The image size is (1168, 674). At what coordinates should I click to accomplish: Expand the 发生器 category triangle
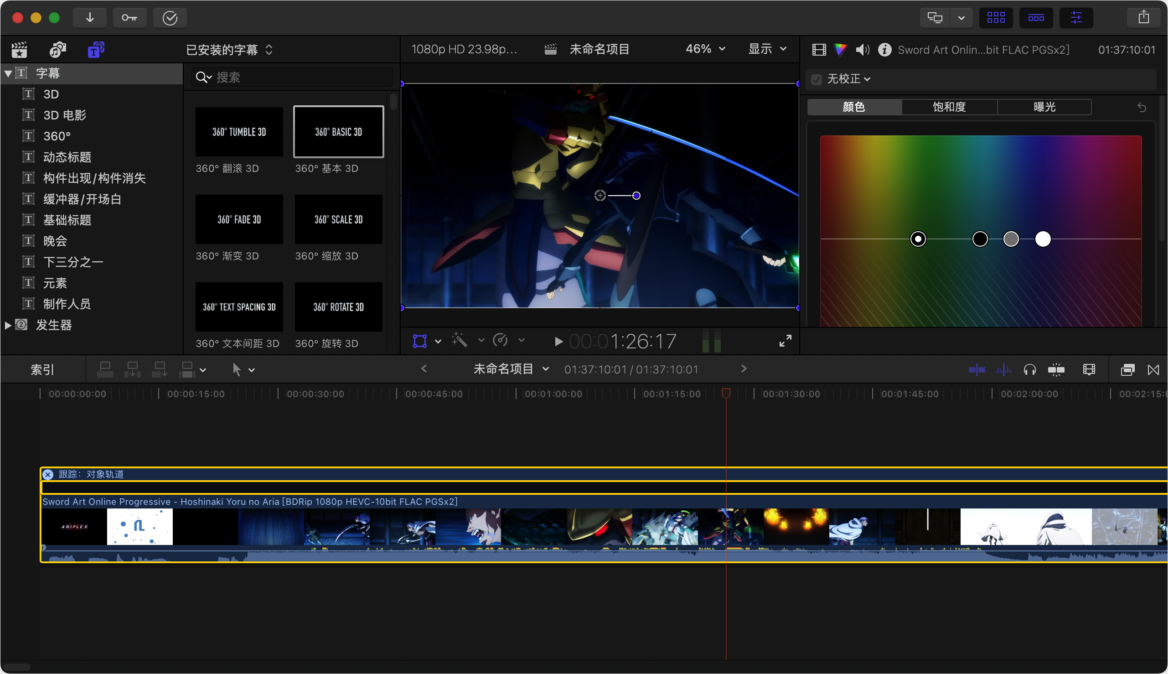[x=8, y=325]
